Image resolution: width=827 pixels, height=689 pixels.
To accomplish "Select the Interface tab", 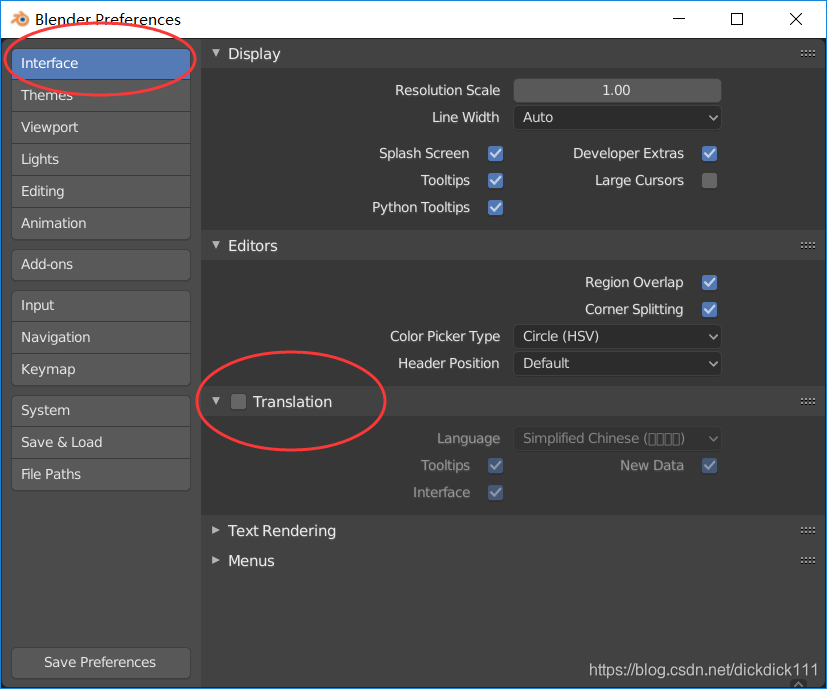I will click(101, 63).
